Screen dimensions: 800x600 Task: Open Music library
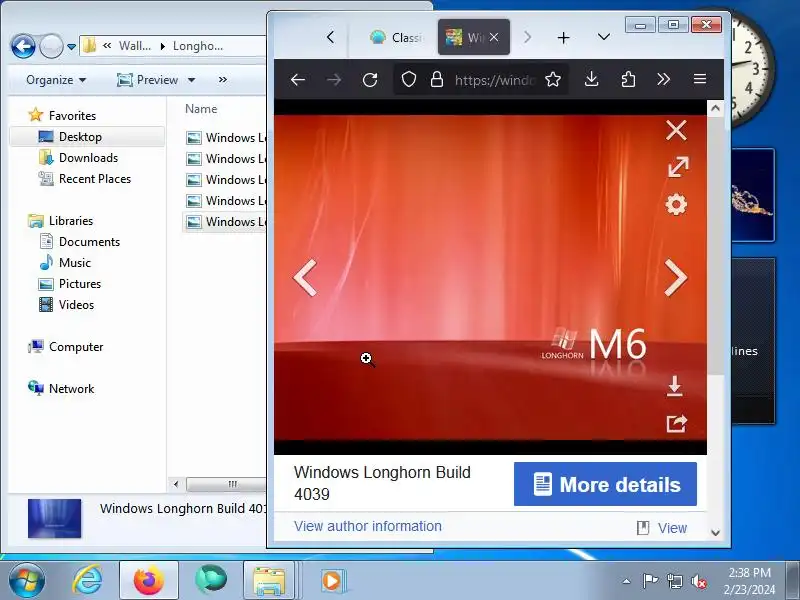[74, 263]
